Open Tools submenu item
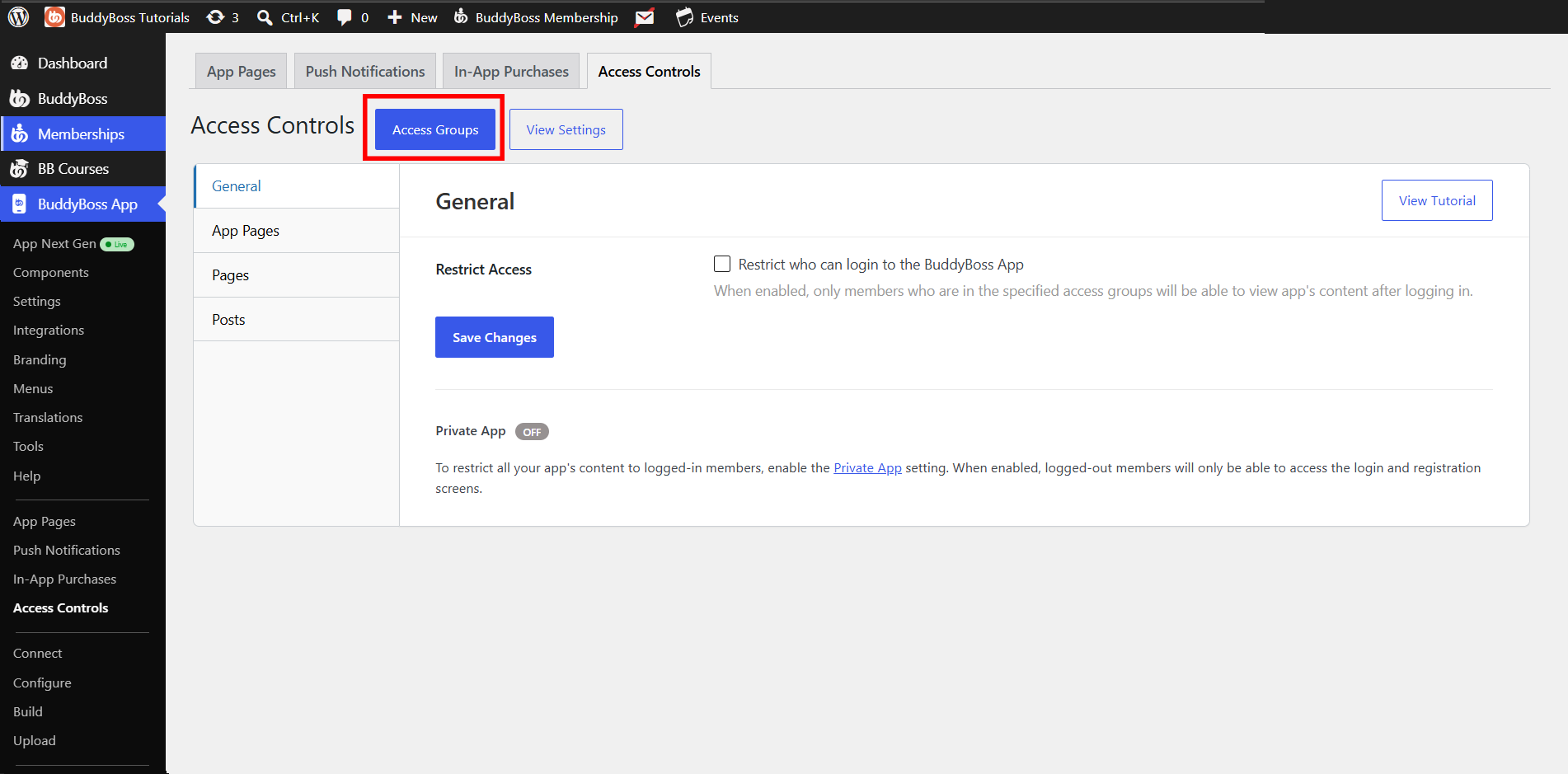The height and width of the screenshot is (774, 1568). [x=28, y=447]
